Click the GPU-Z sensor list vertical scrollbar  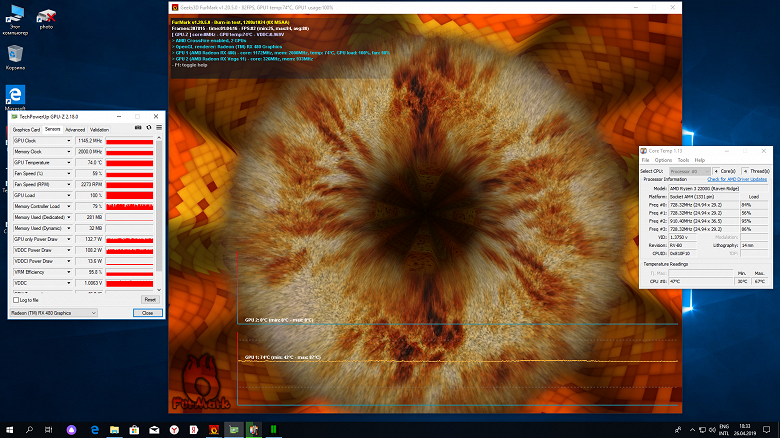159,214
